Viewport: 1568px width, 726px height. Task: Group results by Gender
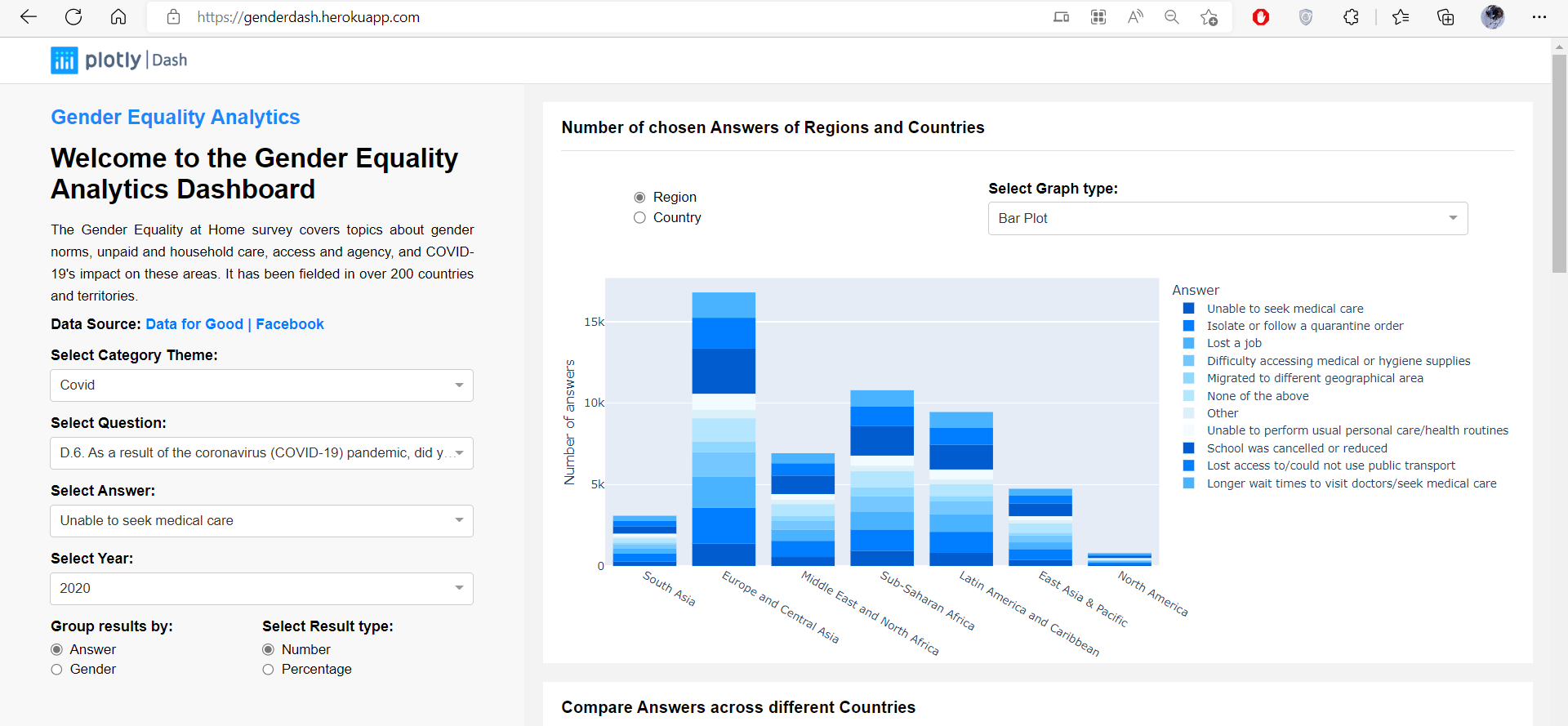point(57,670)
